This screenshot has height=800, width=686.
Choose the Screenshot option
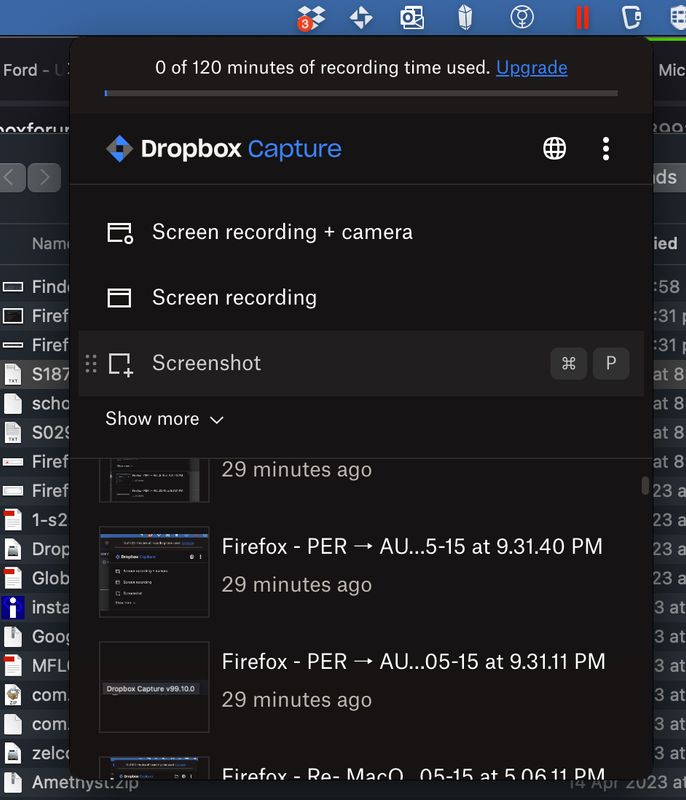tap(206, 364)
